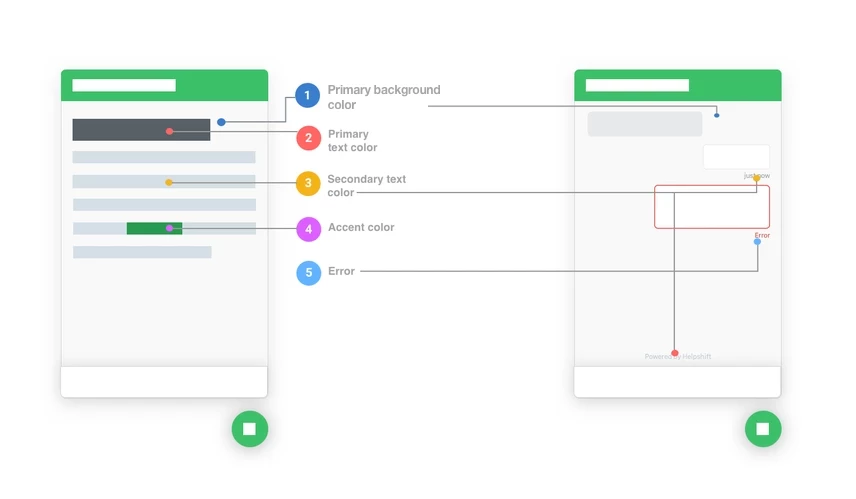Click the bottom input field of right widget
Image resolution: width=856 pixels, height=499 pixels.
click(x=677, y=381)
